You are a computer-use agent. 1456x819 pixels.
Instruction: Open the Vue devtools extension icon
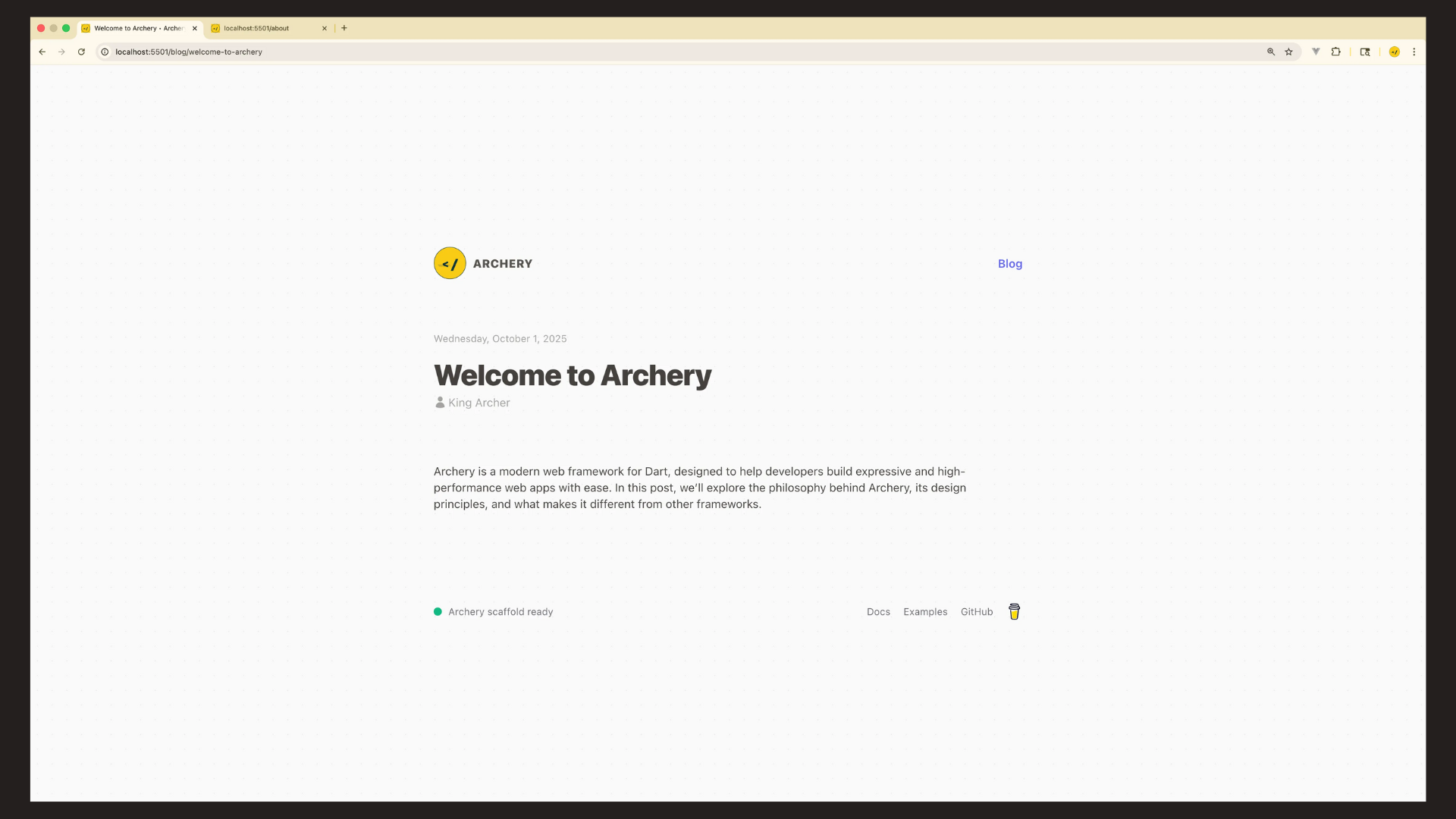[1316, 52]
